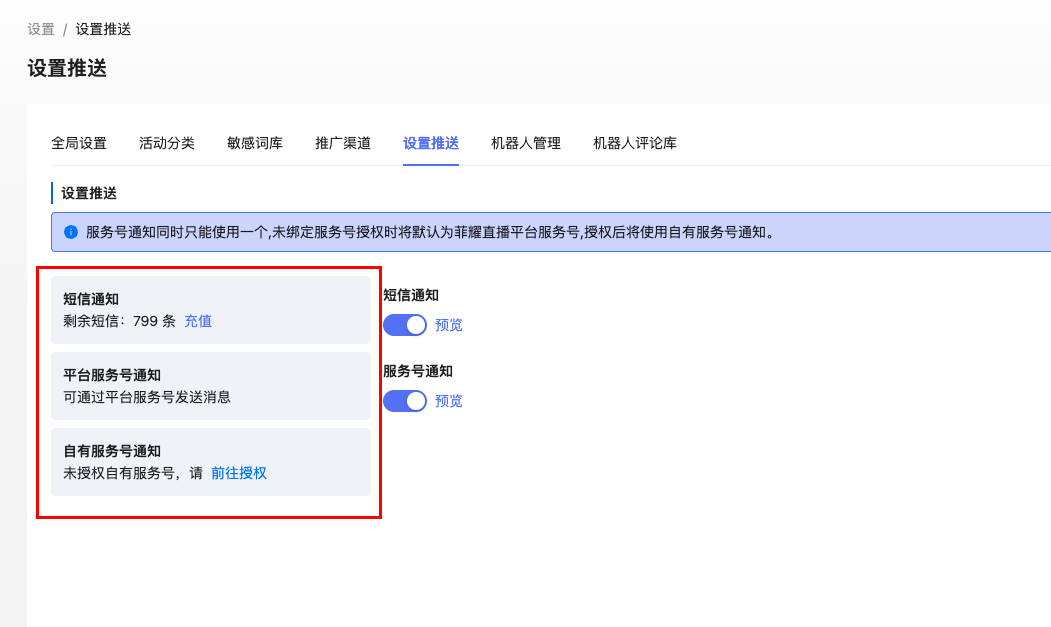This screenshot has width=1051, height=627.
Task: Open the 全局设置 tab
Action: [x=79, y=143]
